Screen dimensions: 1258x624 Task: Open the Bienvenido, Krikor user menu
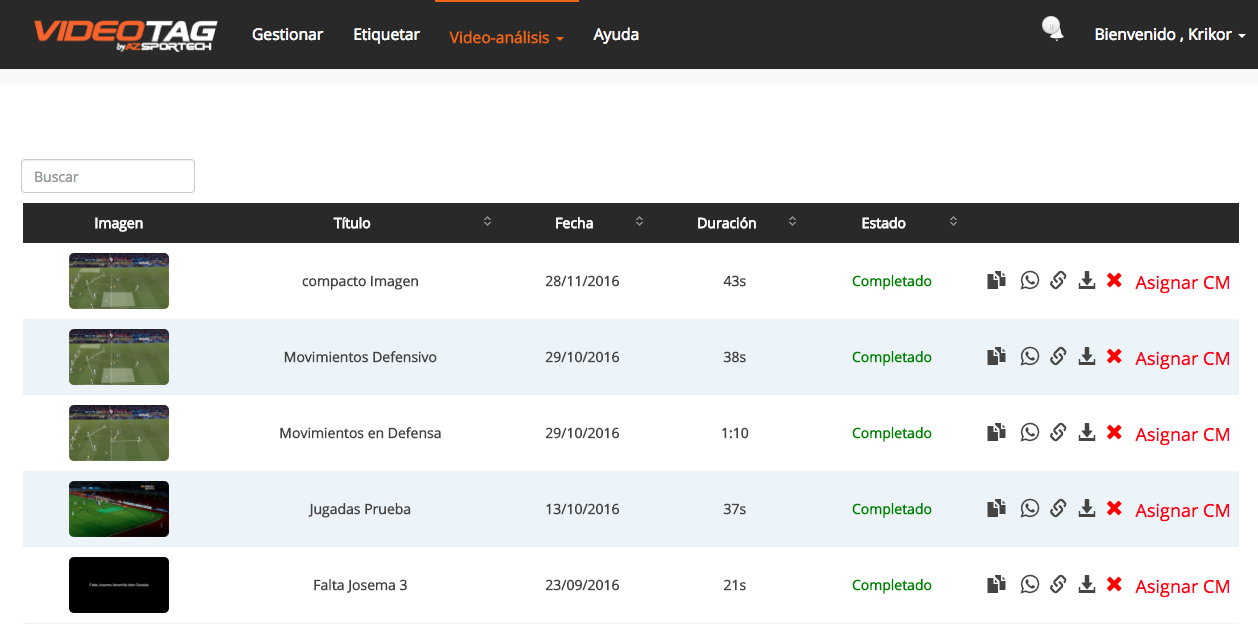(1169, 35)
